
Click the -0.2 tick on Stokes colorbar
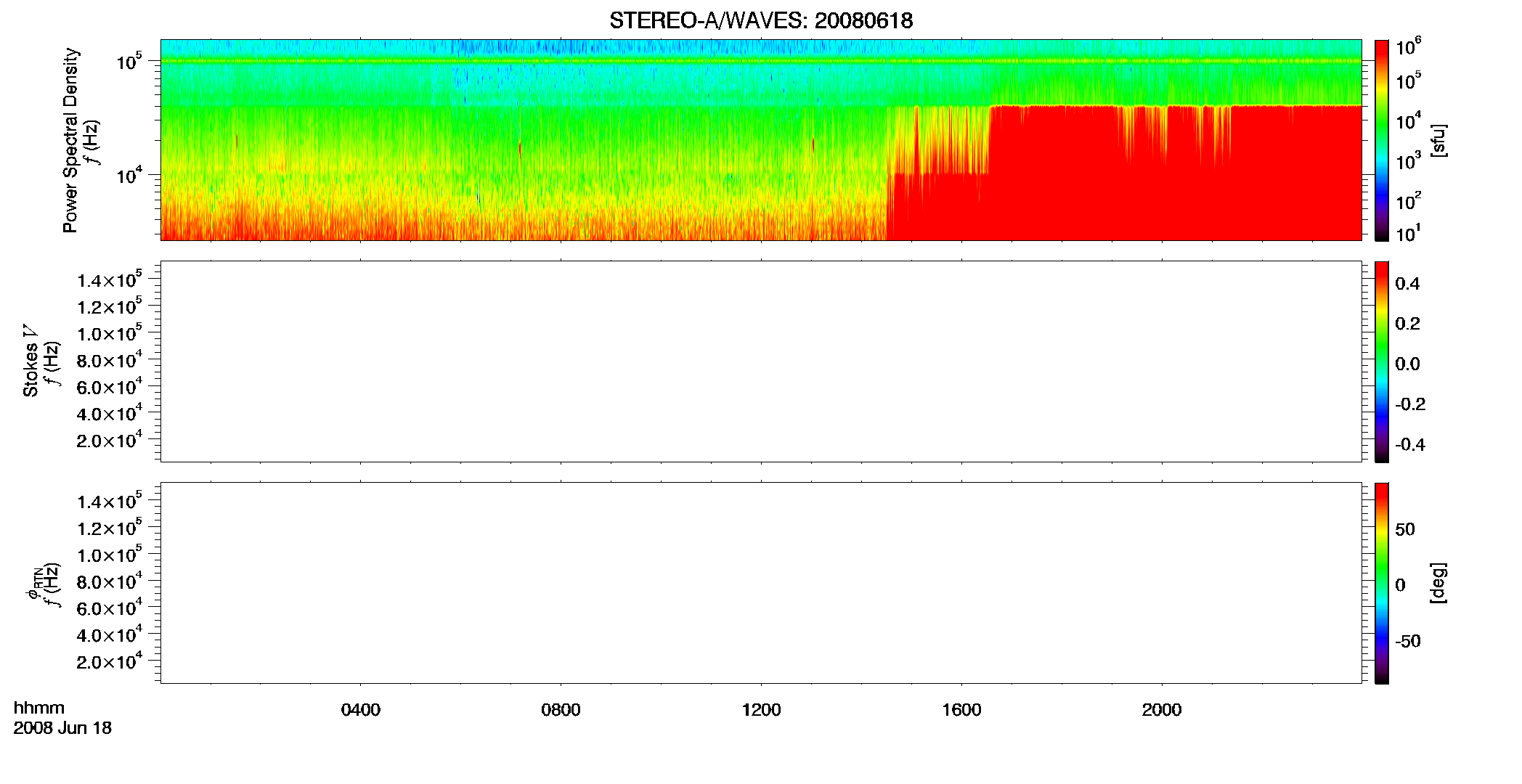[x=1410, y=404]
